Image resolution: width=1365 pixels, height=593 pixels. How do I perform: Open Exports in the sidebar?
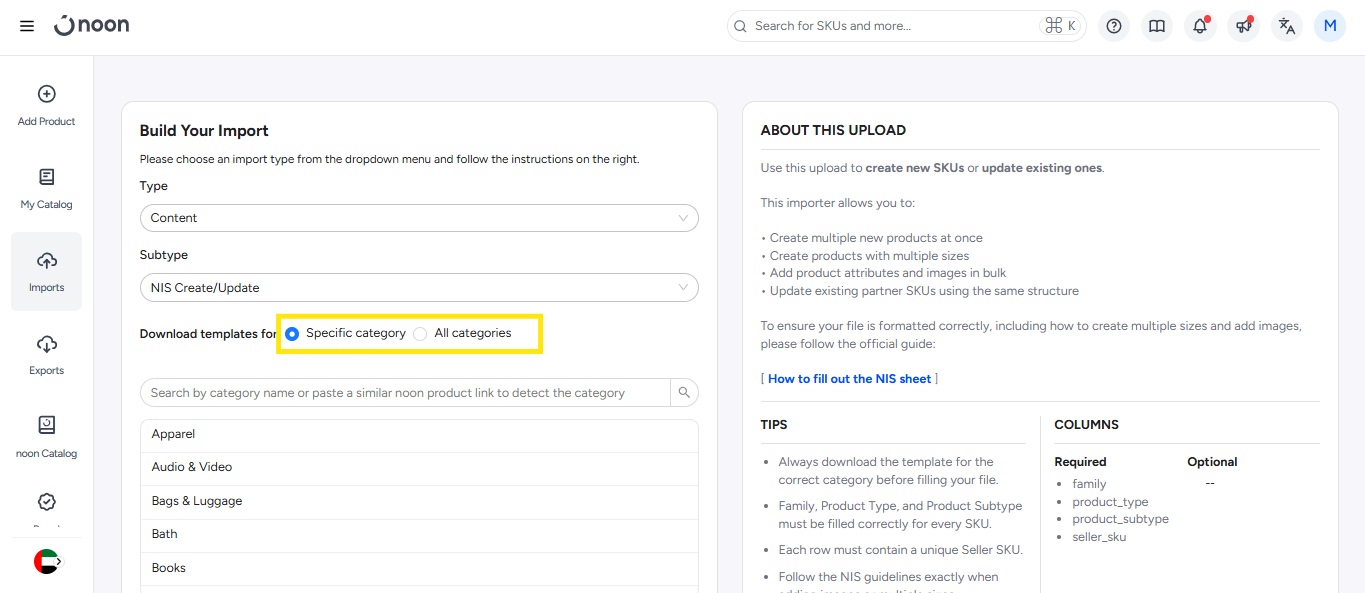pos(47,354)
